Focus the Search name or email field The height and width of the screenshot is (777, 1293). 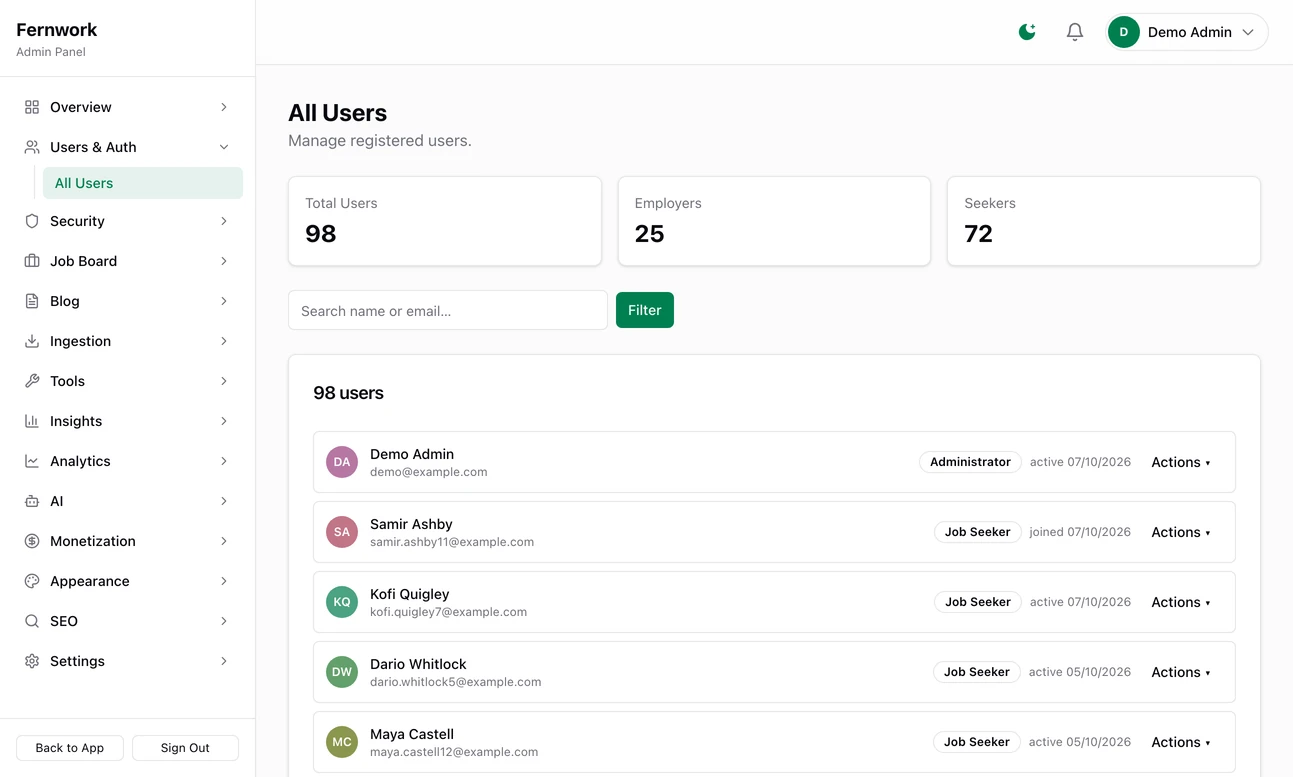click(x=448, y=310)
